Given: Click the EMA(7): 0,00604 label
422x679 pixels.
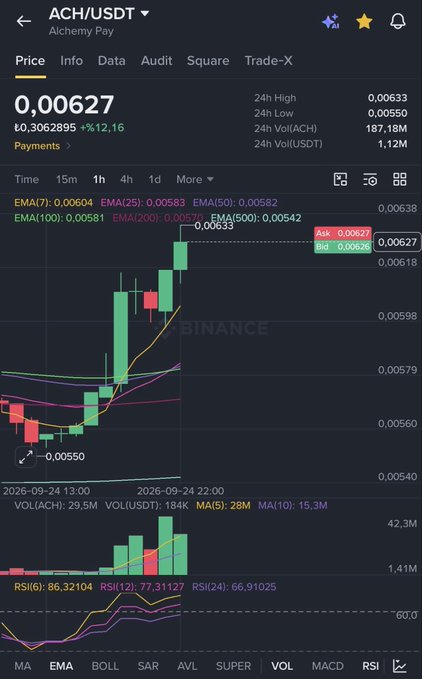Looking at the screenshot, I should coord(53,202).
